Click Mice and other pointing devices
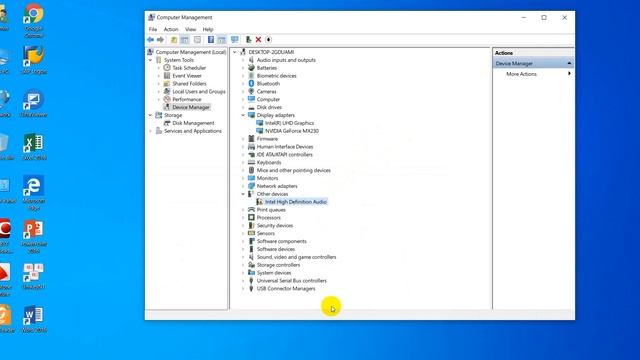This screenshot has height=360, width=640. [x=293, y=170]
